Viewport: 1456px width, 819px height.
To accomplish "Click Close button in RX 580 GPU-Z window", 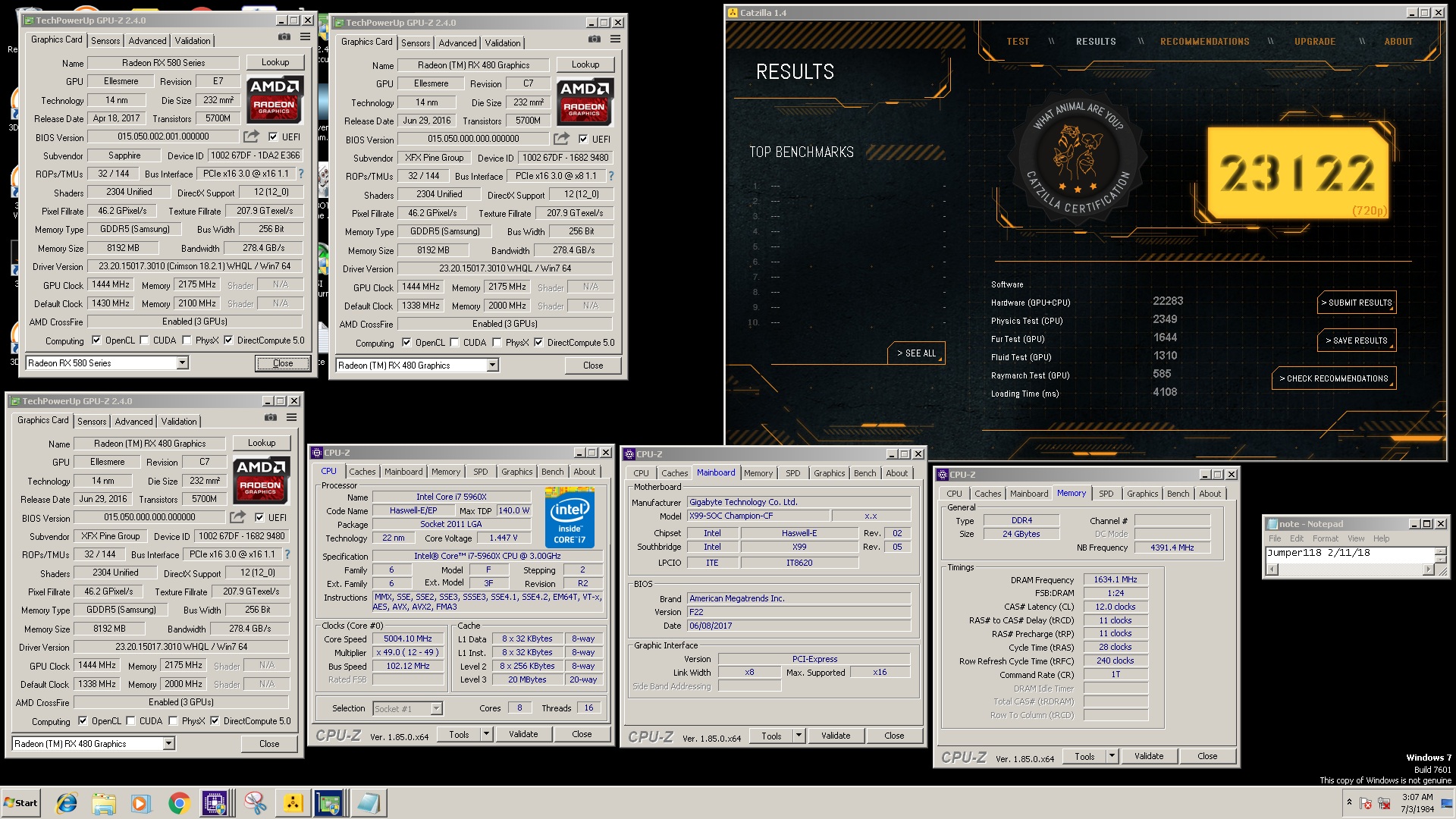I will [x=282, y=363].
